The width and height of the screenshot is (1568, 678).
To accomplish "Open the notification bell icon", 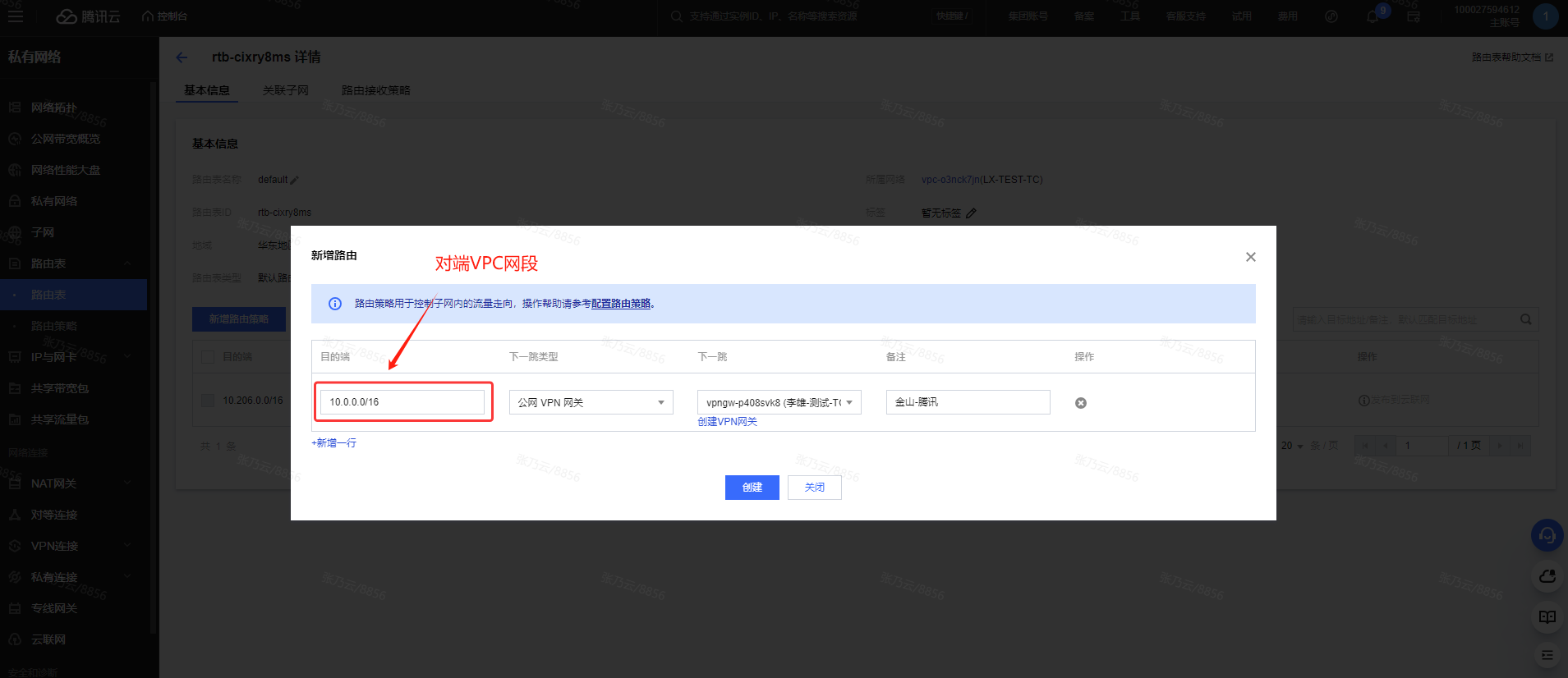I will click(x=1373, y=16).
